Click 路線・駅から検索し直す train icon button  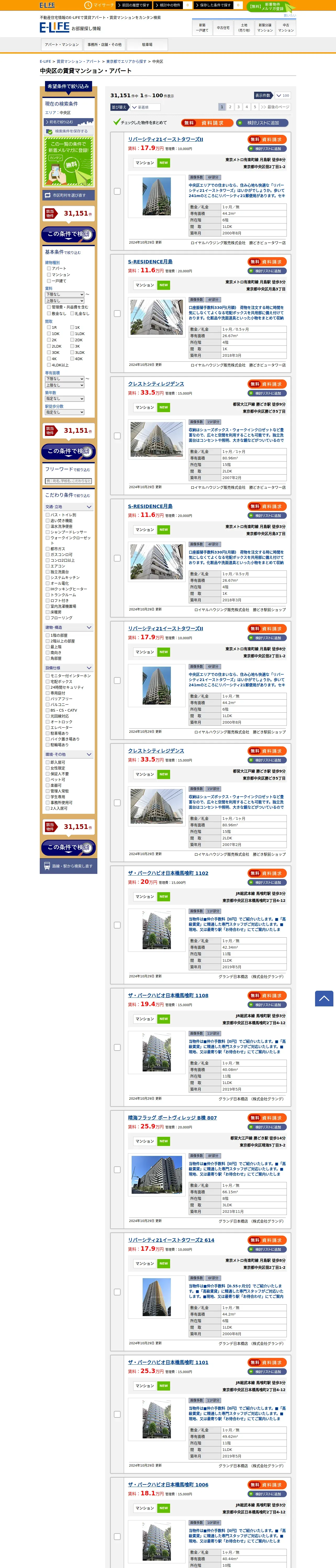68,866
